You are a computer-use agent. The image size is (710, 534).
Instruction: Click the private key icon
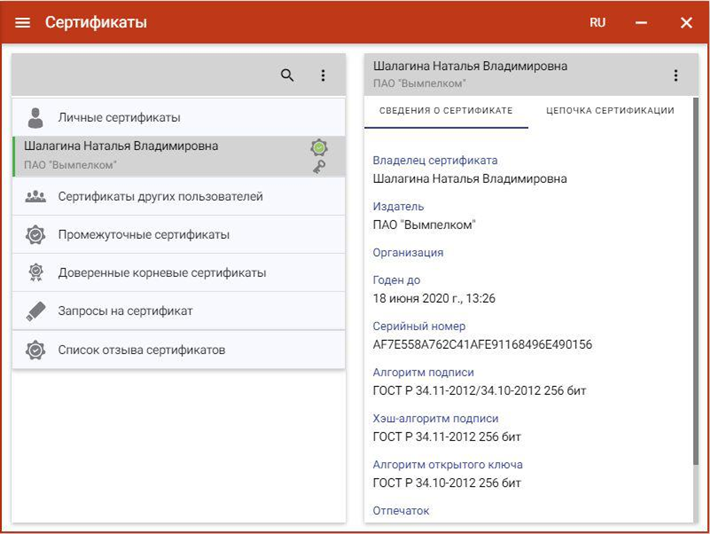[319, 167]
